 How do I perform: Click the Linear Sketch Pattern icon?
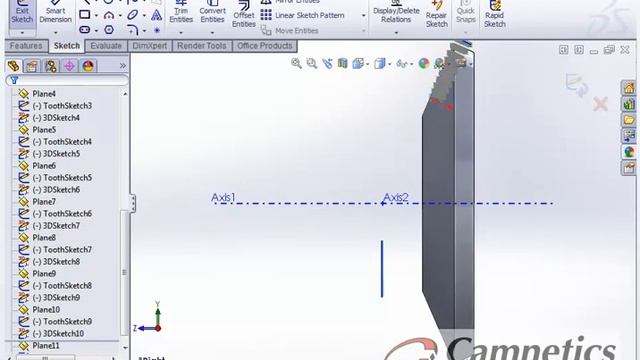pyautogui.click(x=266, y=15)
